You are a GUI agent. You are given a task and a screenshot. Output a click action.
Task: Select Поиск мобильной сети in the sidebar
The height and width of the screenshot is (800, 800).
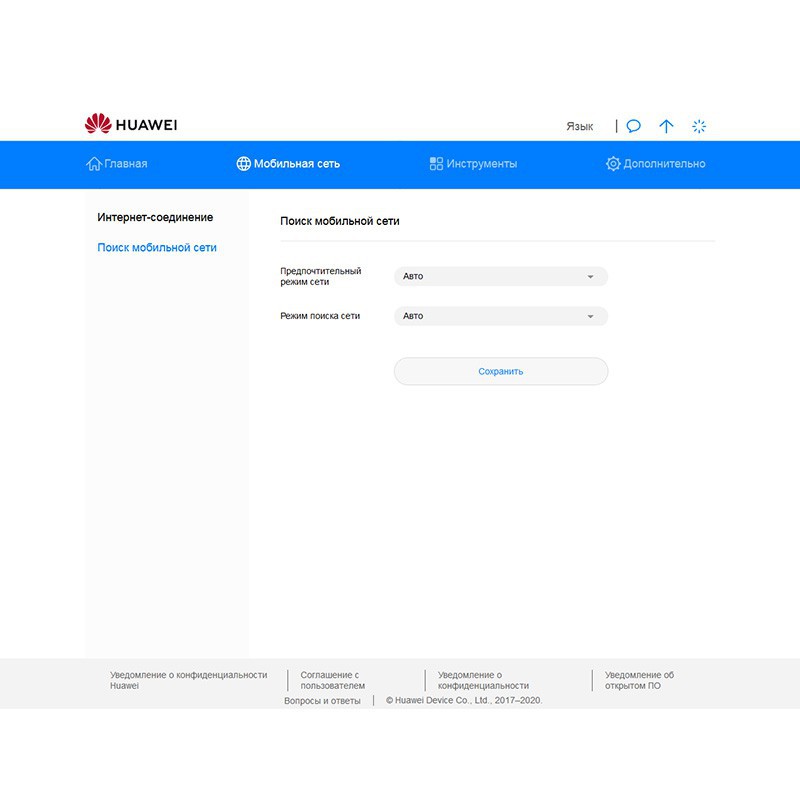click(x=157, y=247)
